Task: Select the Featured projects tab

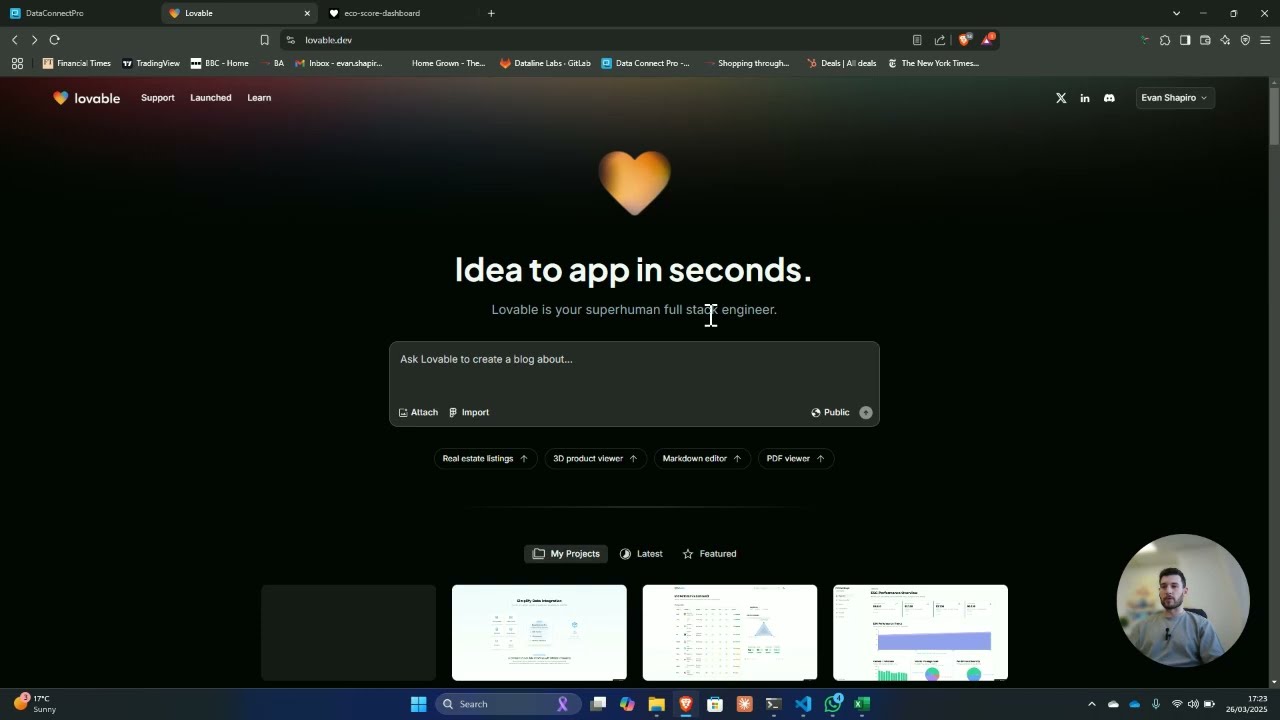Action: (x=709, y=554)
